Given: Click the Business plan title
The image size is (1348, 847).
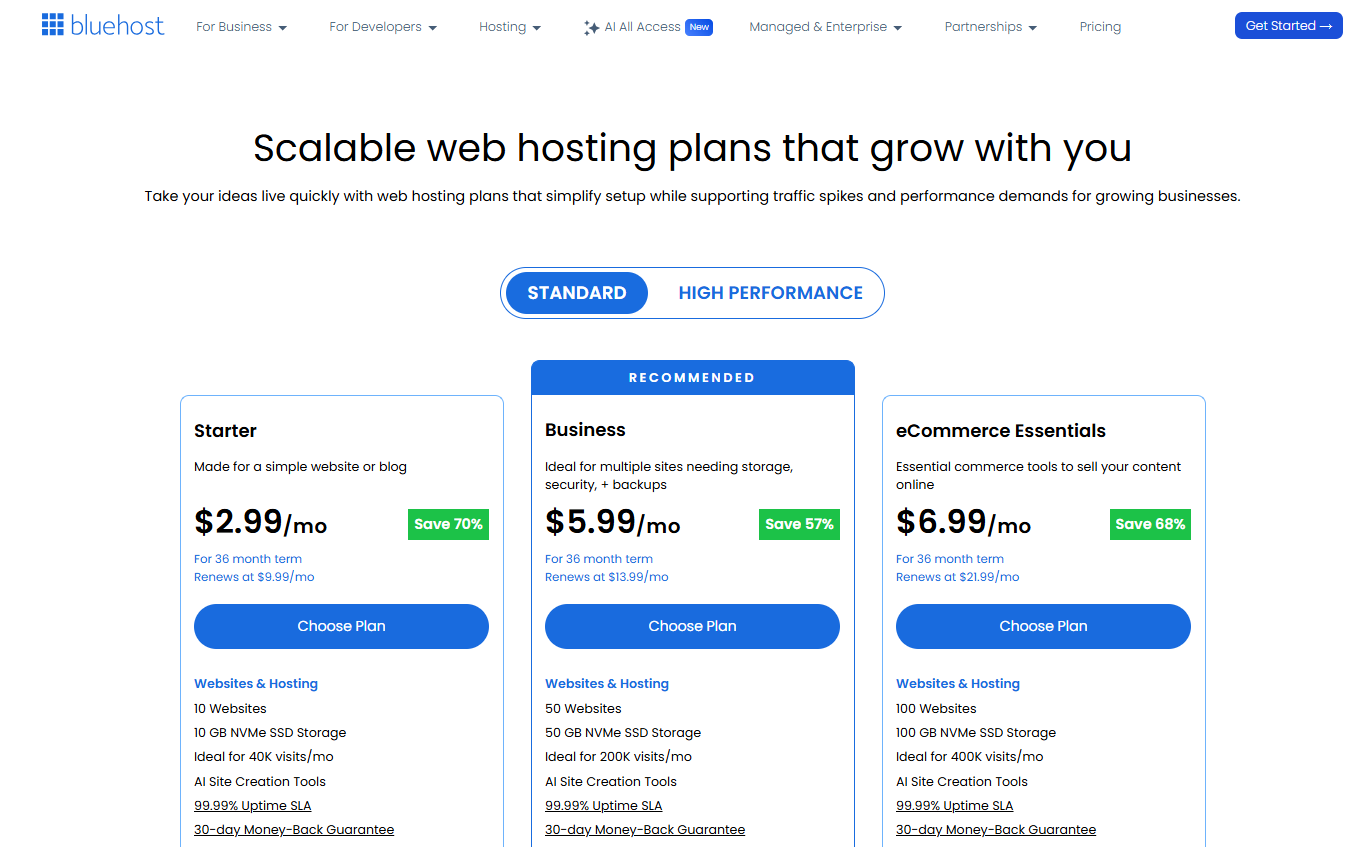Looking at the screenshot, I should pos(585,430).
